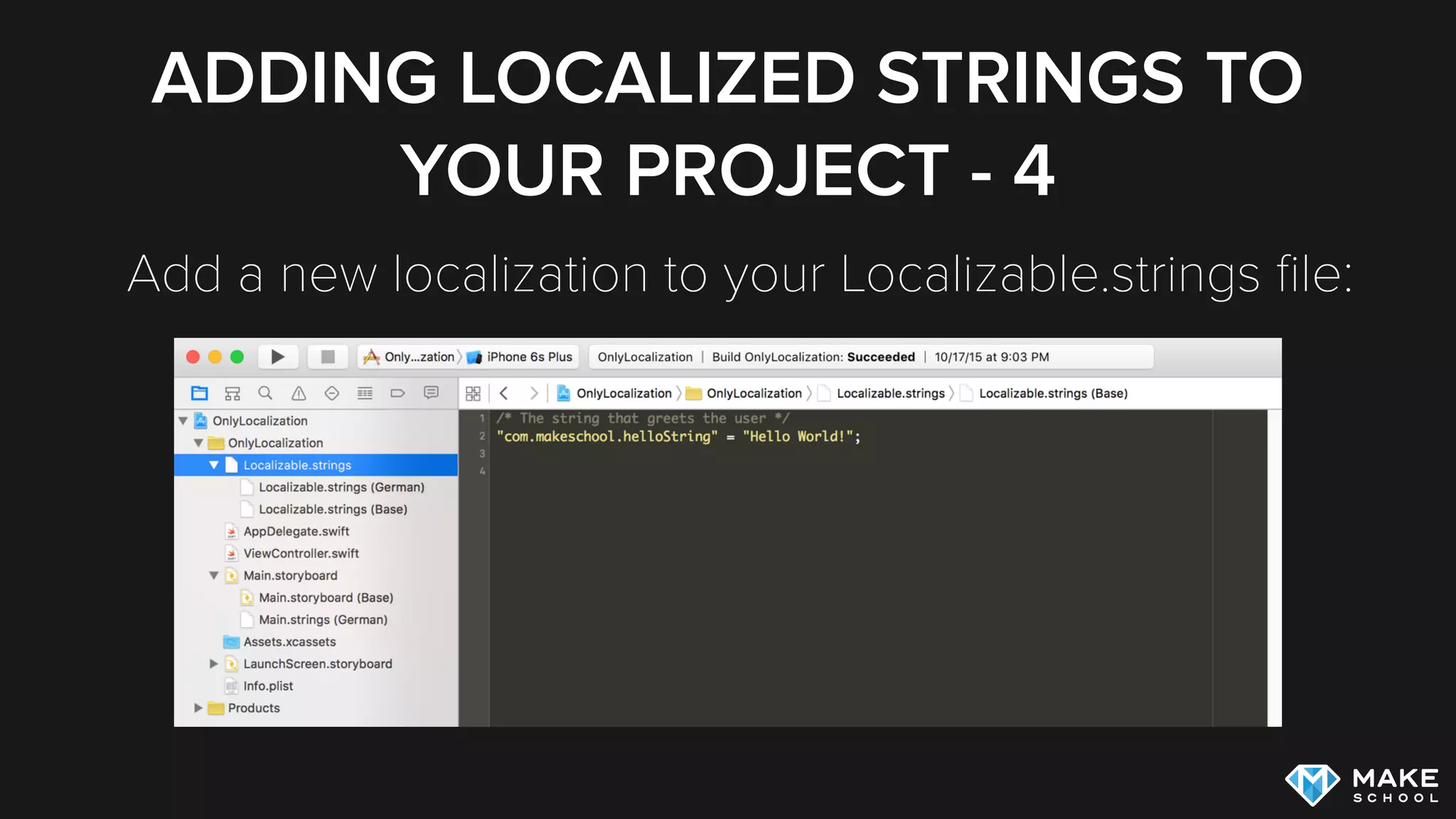Open the Debug navigator
The height and width of the screenshot is (819, 1456).
click(365, 393)
